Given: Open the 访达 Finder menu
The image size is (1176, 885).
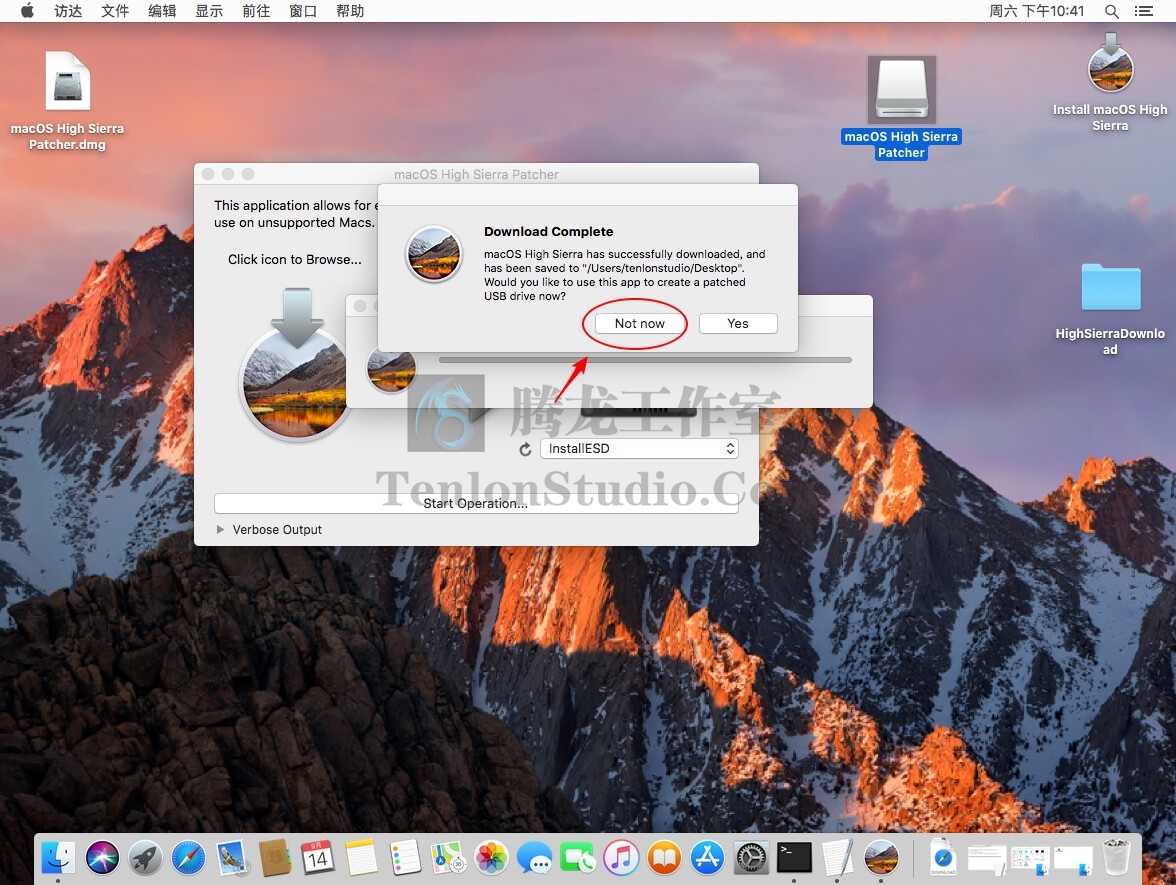Looking at the screenshot, I should click(68, 10).
